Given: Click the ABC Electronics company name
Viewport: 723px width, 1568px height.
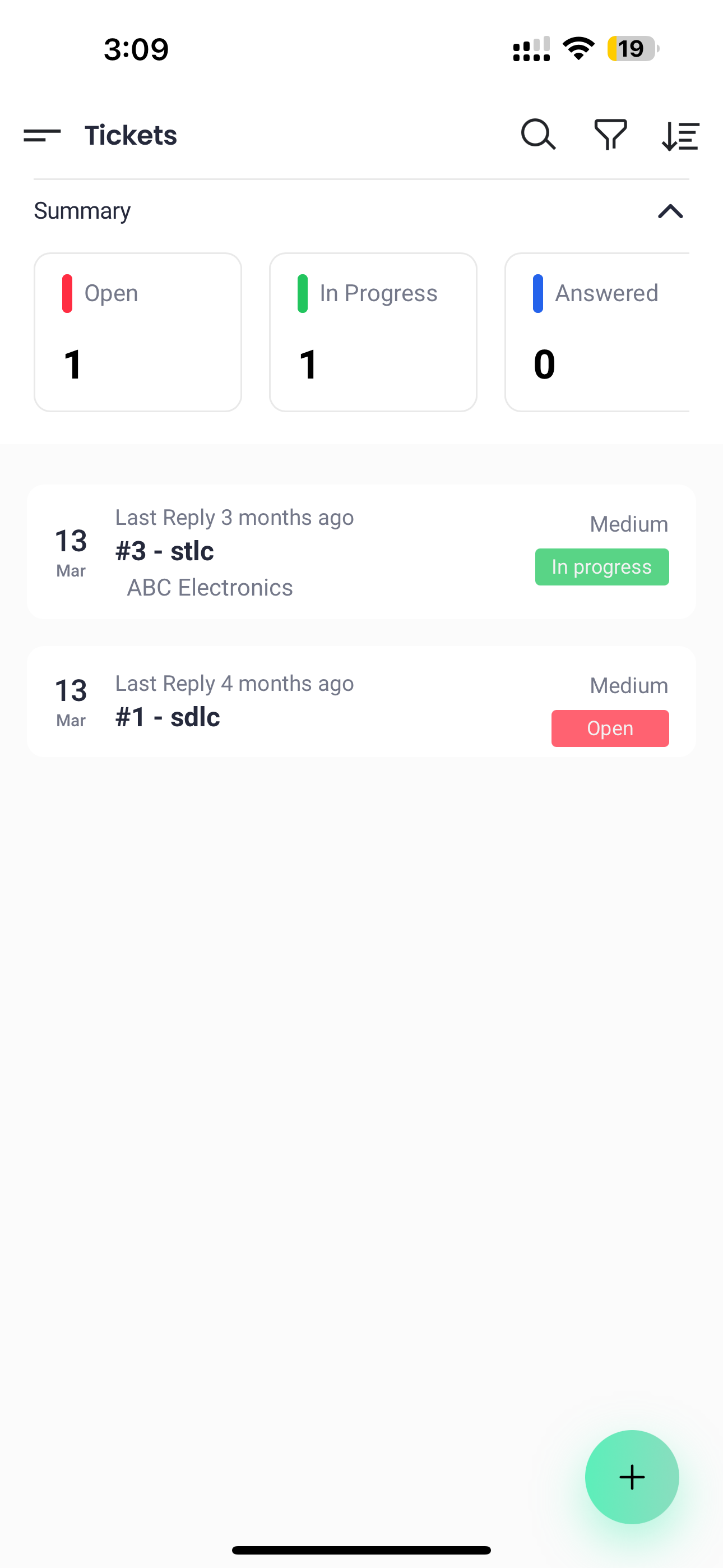Looking at the screenshot, I should [210, 587].
